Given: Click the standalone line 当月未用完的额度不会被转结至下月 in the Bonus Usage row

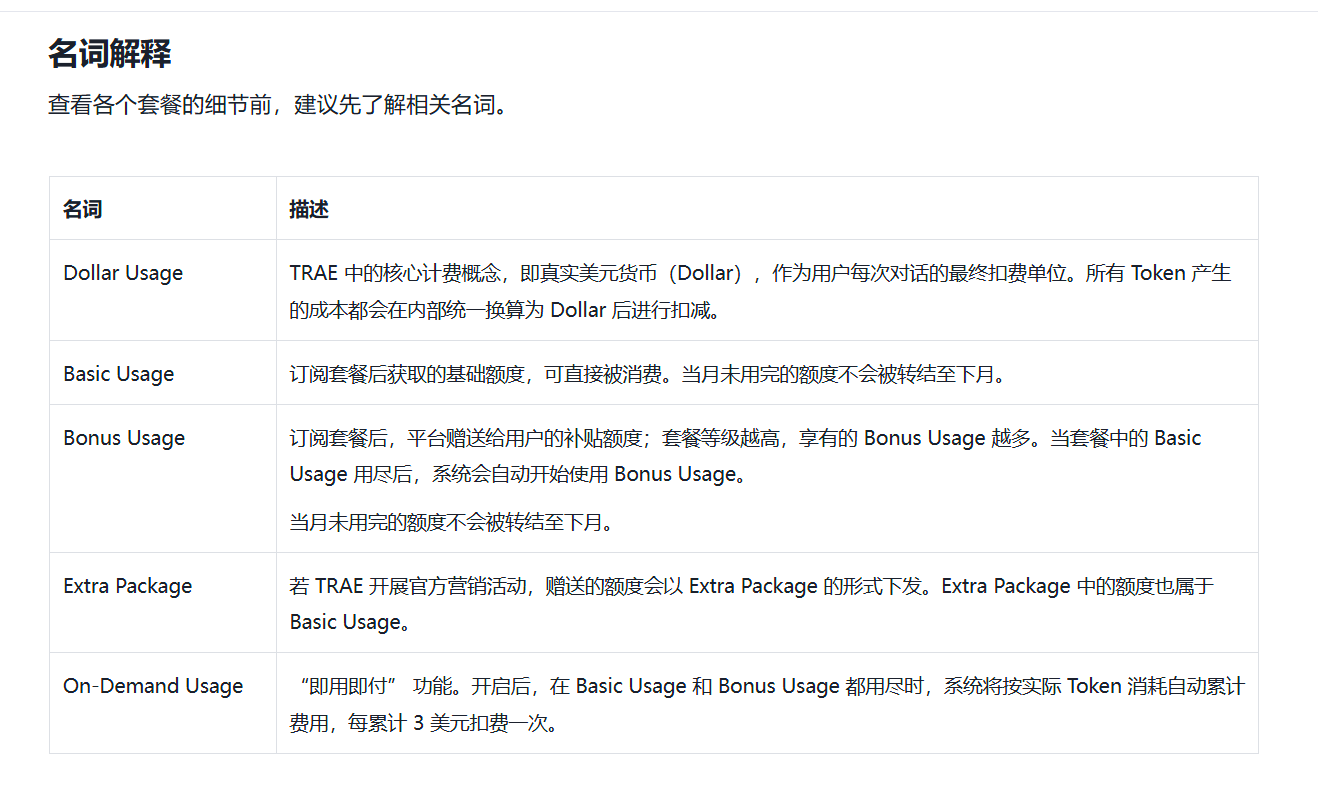Looking at the screenshot, I should (451, 522).
